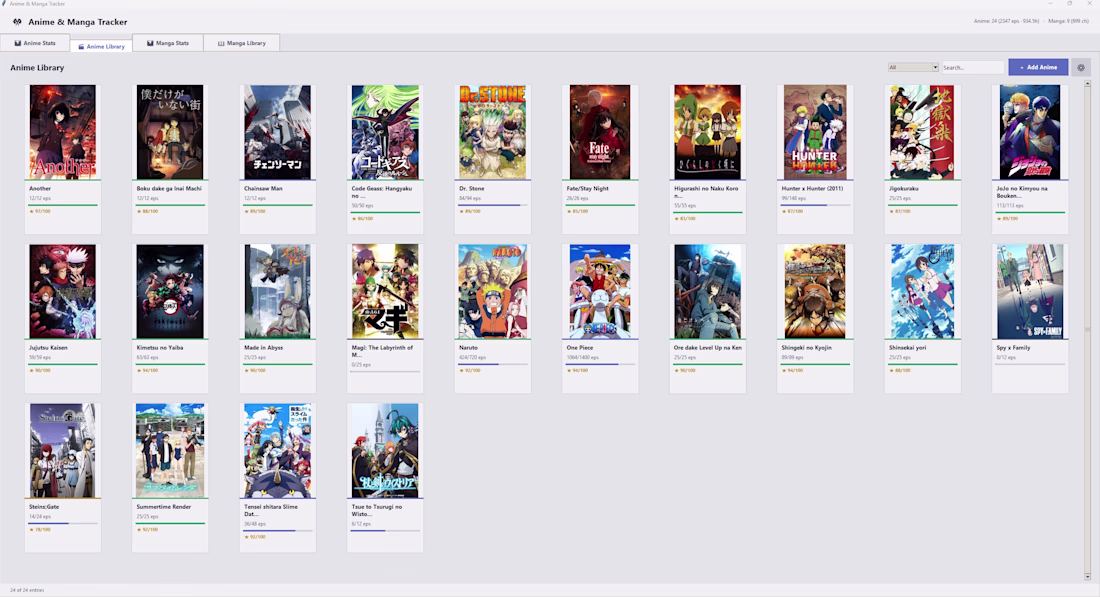Switch to the Manga Stats tab

[168, 43]
